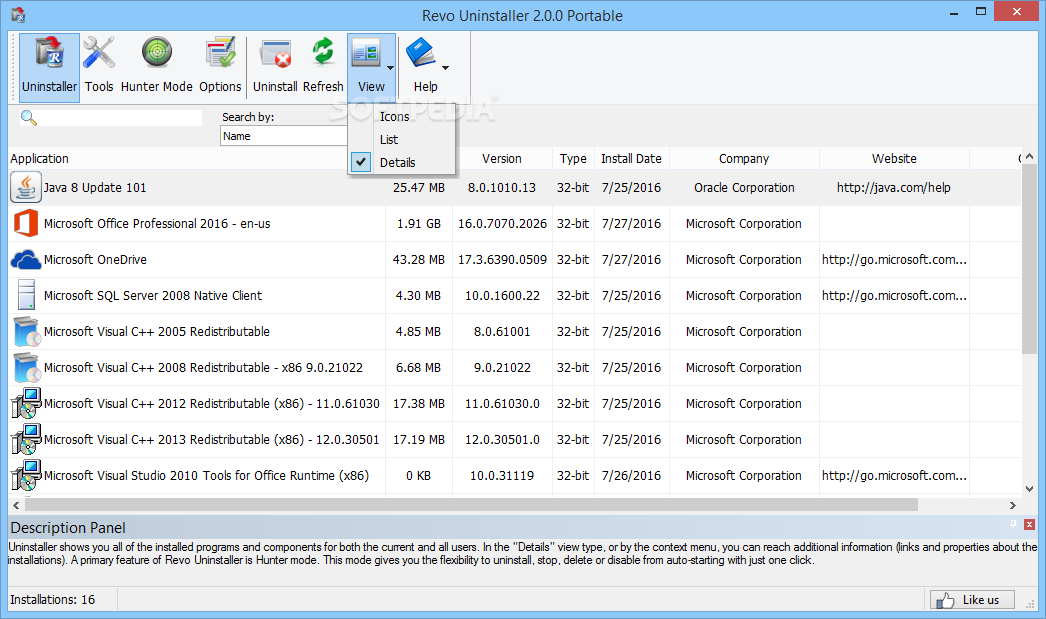
Task: Click the status bar resize grip
Action: pos(1029,603)
